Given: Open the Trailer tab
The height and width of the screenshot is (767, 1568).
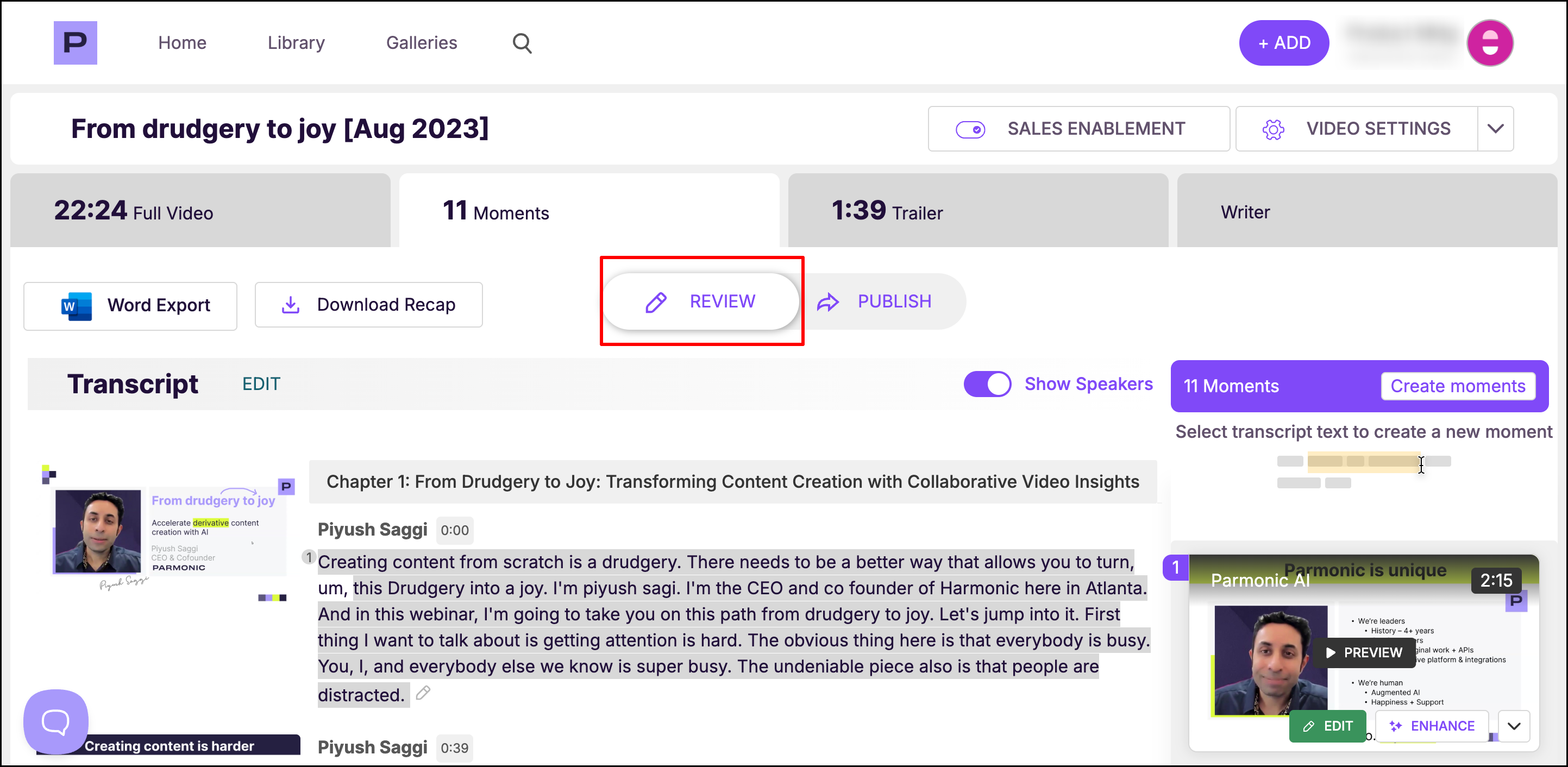Looking at the screenshot, I should point(977,211).
